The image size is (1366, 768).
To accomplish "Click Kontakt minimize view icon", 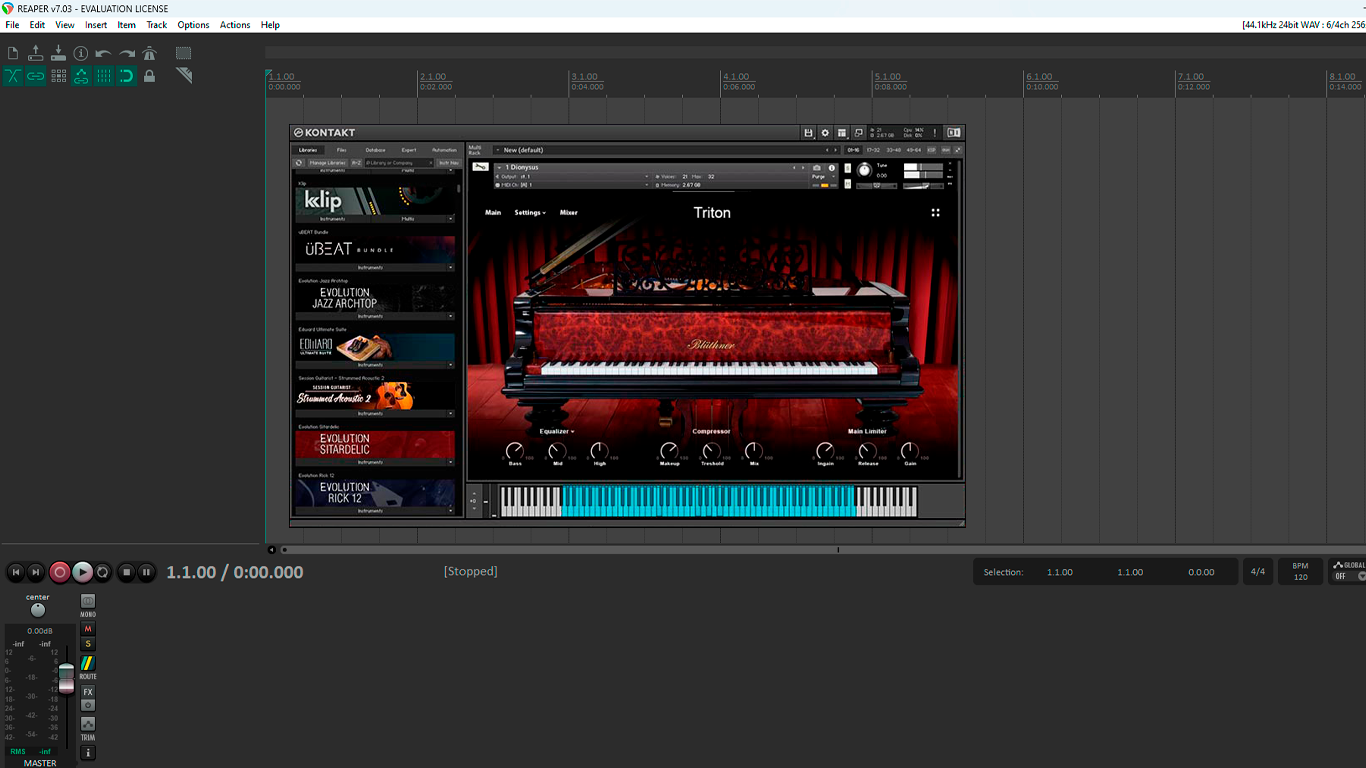I will pyautogui.click(x=859, y=133).
